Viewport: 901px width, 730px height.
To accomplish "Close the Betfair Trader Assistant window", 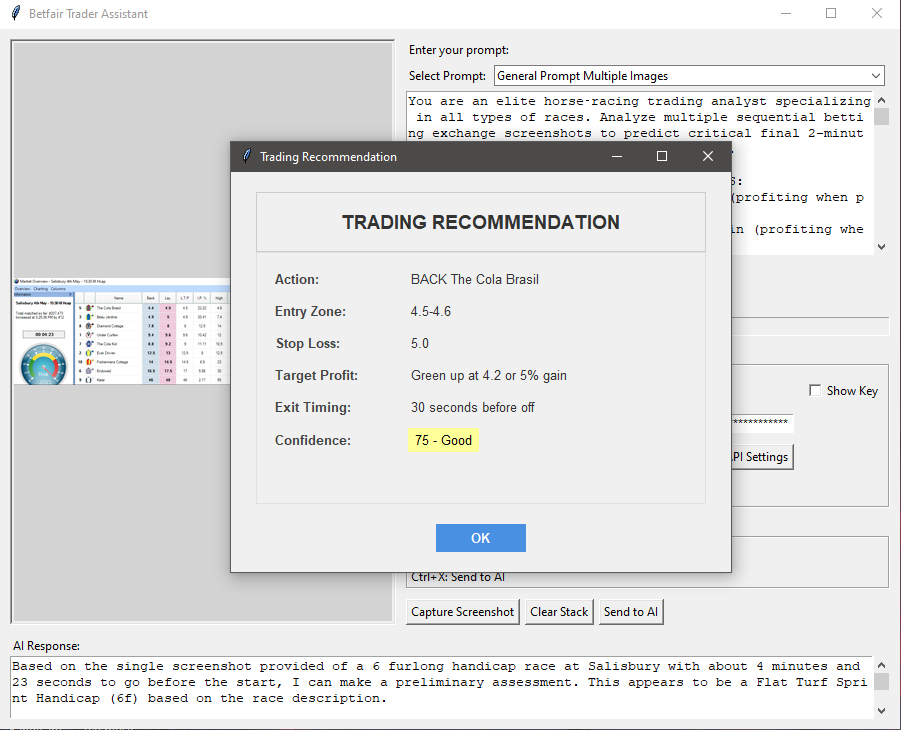I will [x=876, y=13].
